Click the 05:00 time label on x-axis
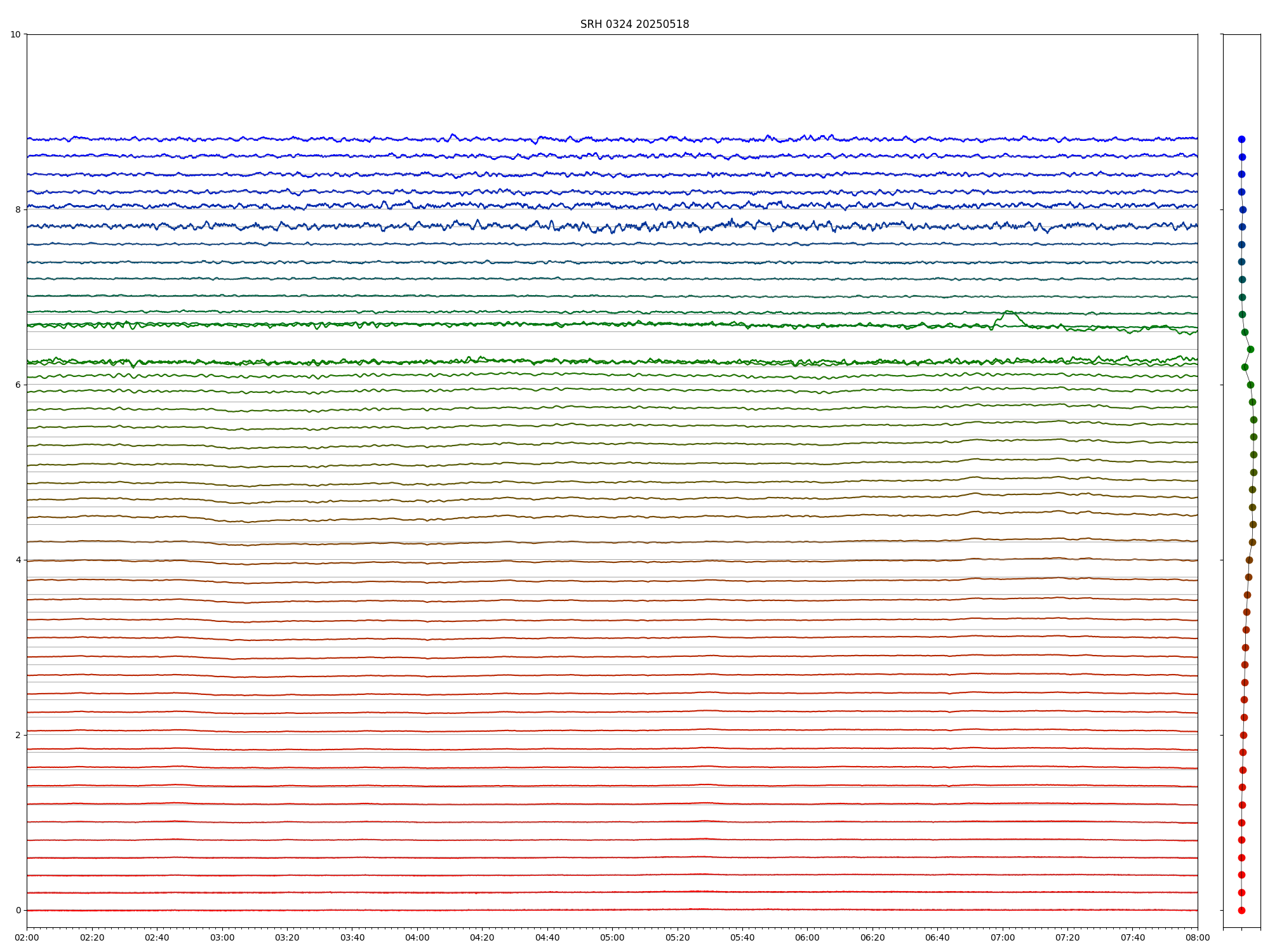Image resolution: width=1270 pixels, height=952 pixels. [612, 937]
